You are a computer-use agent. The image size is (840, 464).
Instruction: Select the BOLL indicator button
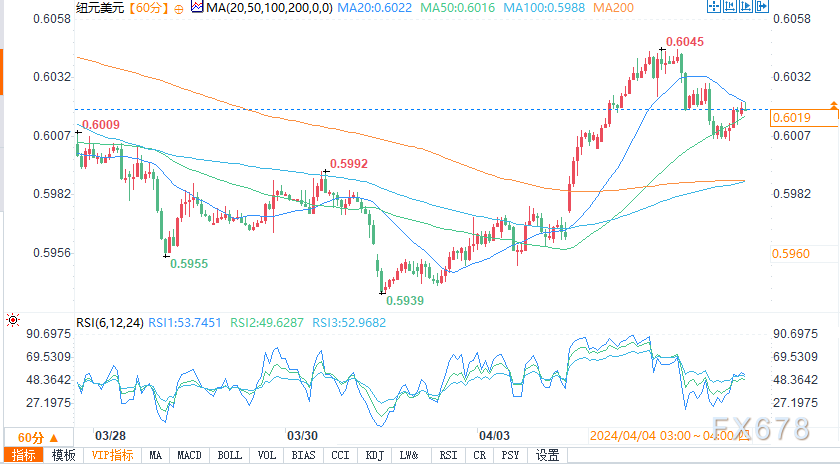click(229, 455)
